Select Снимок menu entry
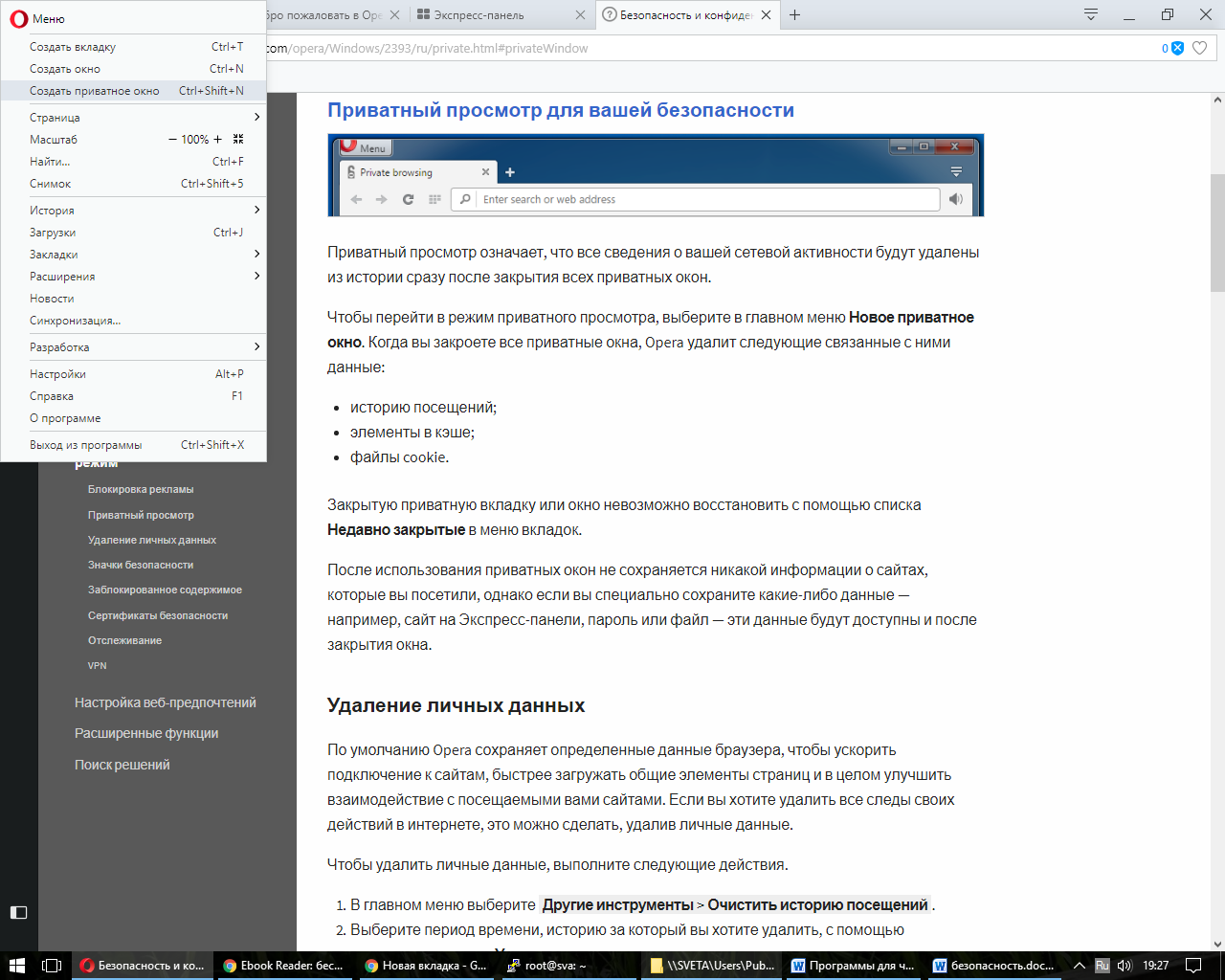Screen dimensions: 1225x980 133,184
